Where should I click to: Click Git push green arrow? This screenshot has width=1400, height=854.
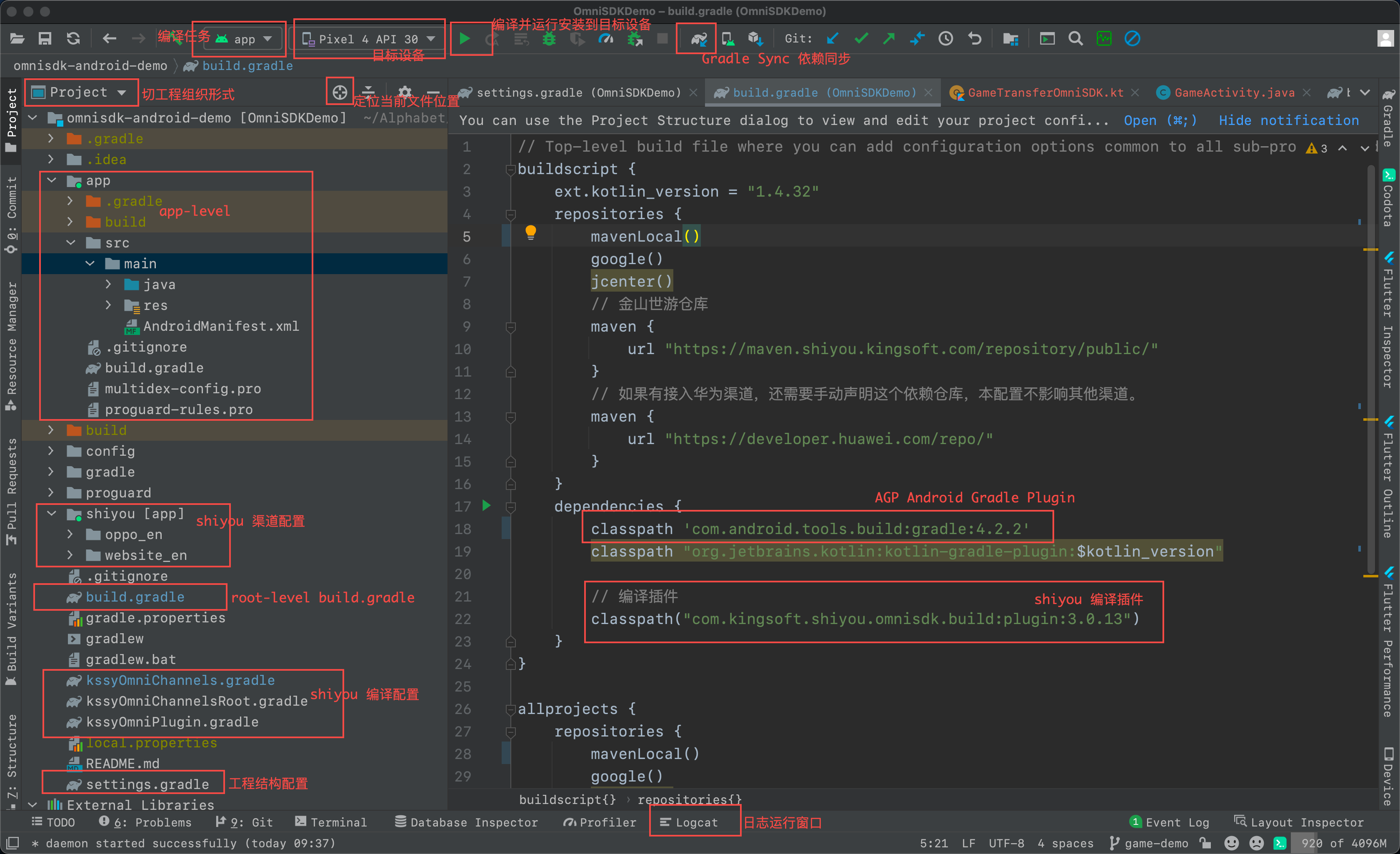889,39
